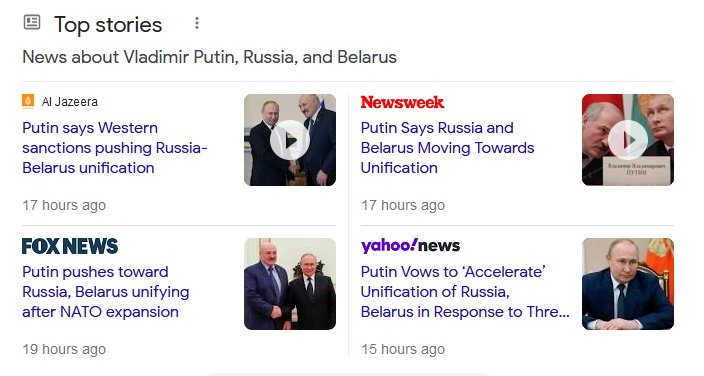
Task: Play the Al Jazeera video thumbnail
Action: [290, 140]
